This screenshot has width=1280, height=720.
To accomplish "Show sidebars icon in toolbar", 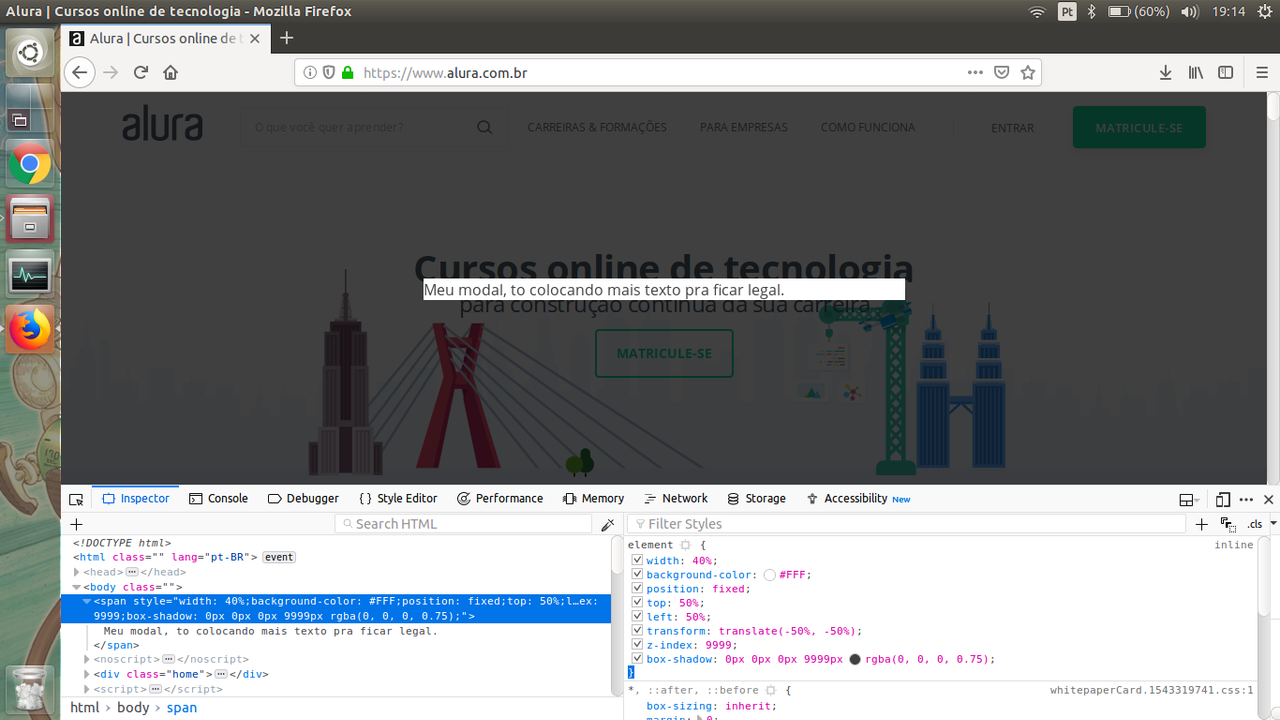I will click(1225, 72).
